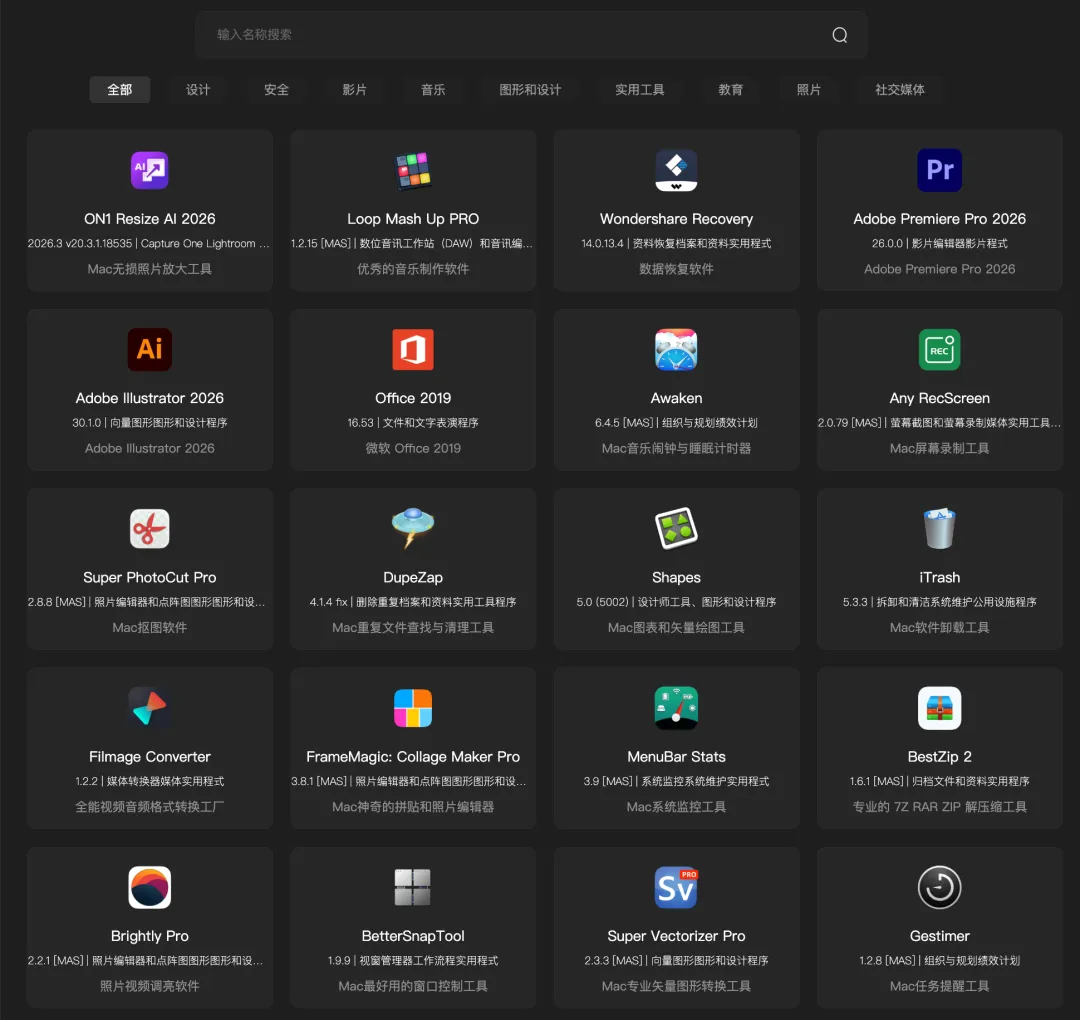The width and height of the screenshot is (1080, 1020).
Task: Open the Filmage Converter icon
Action: [149, 708]
